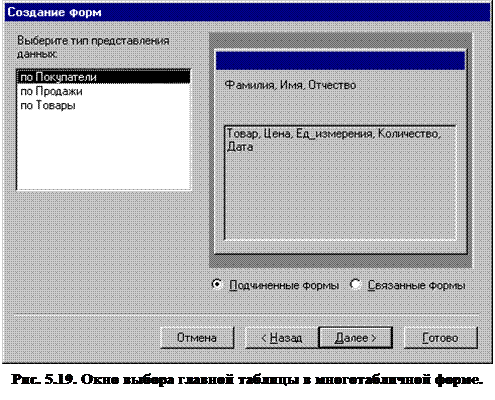Click the "Отмена" button
This screenshot has width=495, height=400.
click(x=197, y=338)
